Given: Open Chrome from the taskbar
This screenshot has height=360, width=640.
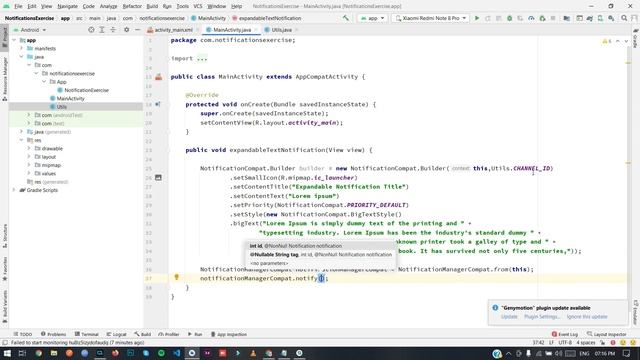Looking at the screenshot, I should coord(38,353).
